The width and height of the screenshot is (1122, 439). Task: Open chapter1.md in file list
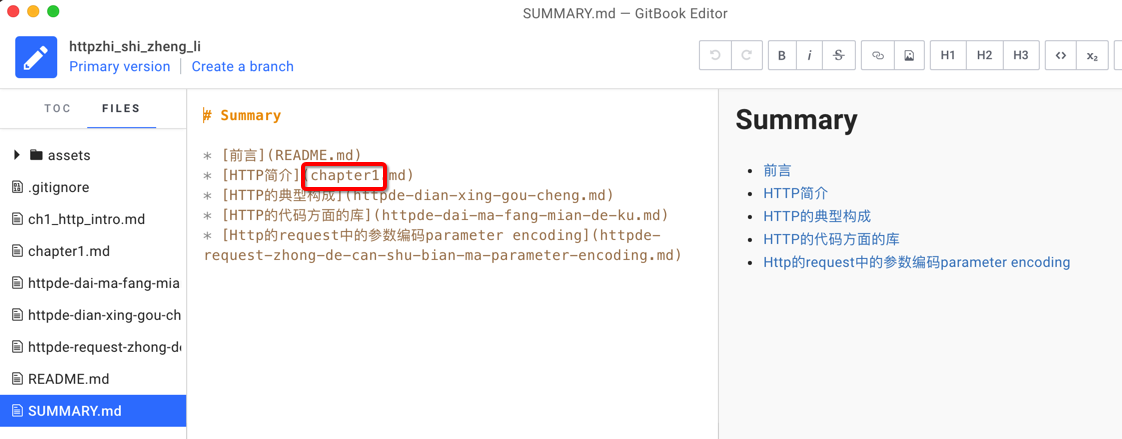coord(69,251)
